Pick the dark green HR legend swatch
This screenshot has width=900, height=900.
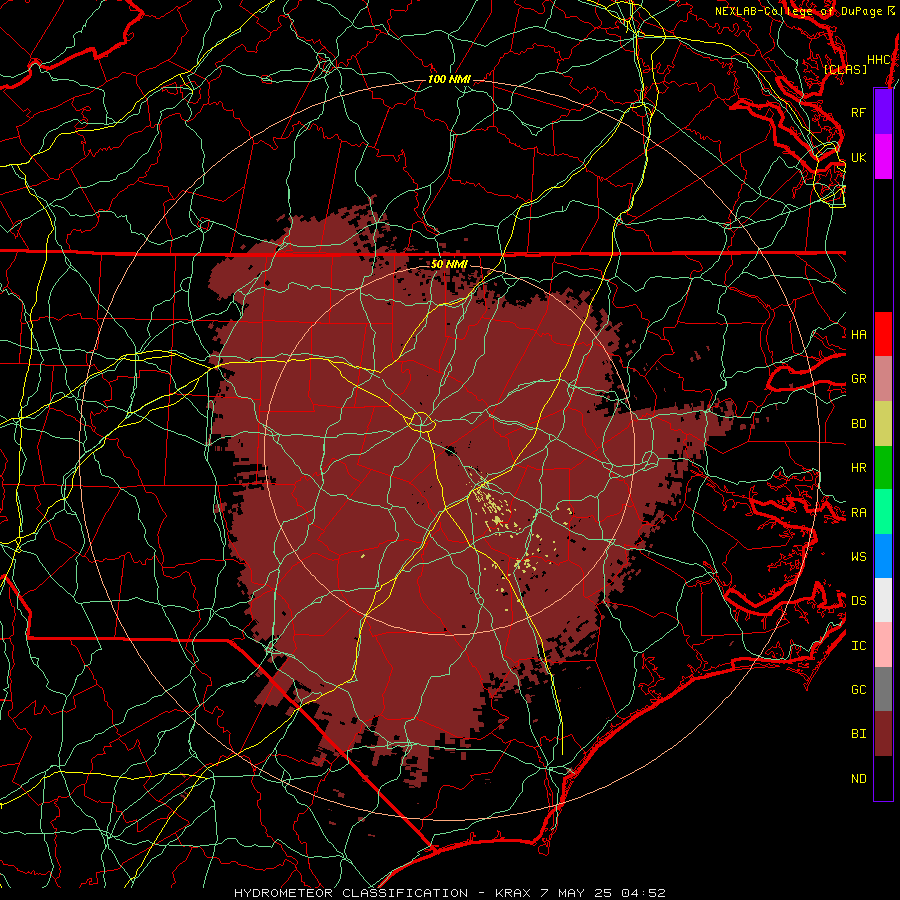[x=883, y=468]
